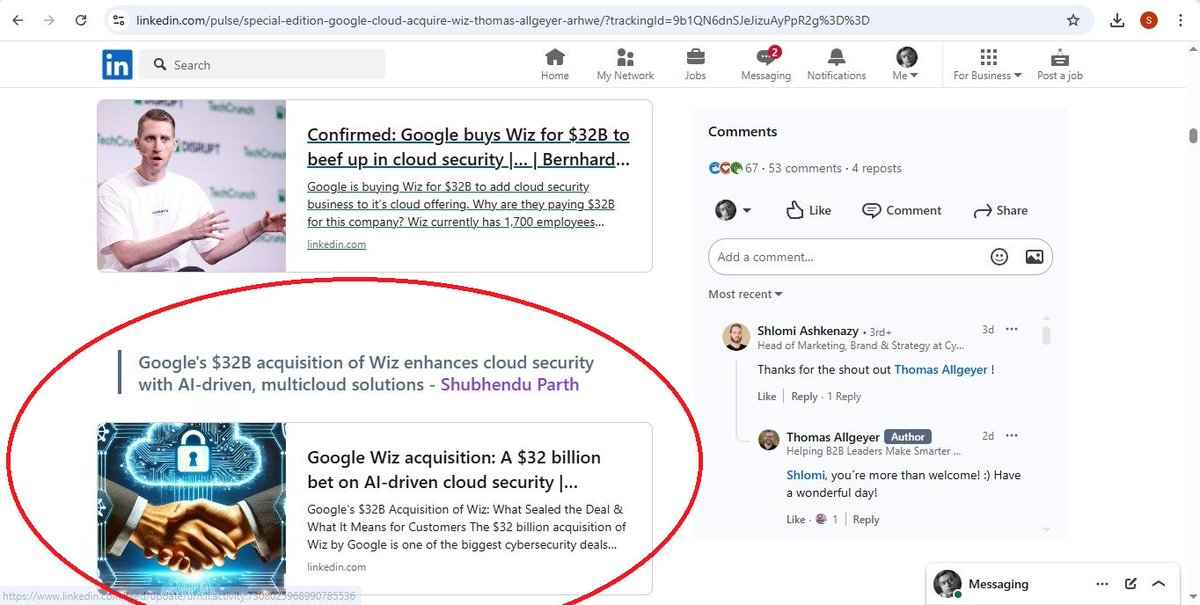1200x605 pixels.
Task: Click TechCrunch Disrupt speaker thumbnail
Action: pyautogui.click(x=192, y=186)
